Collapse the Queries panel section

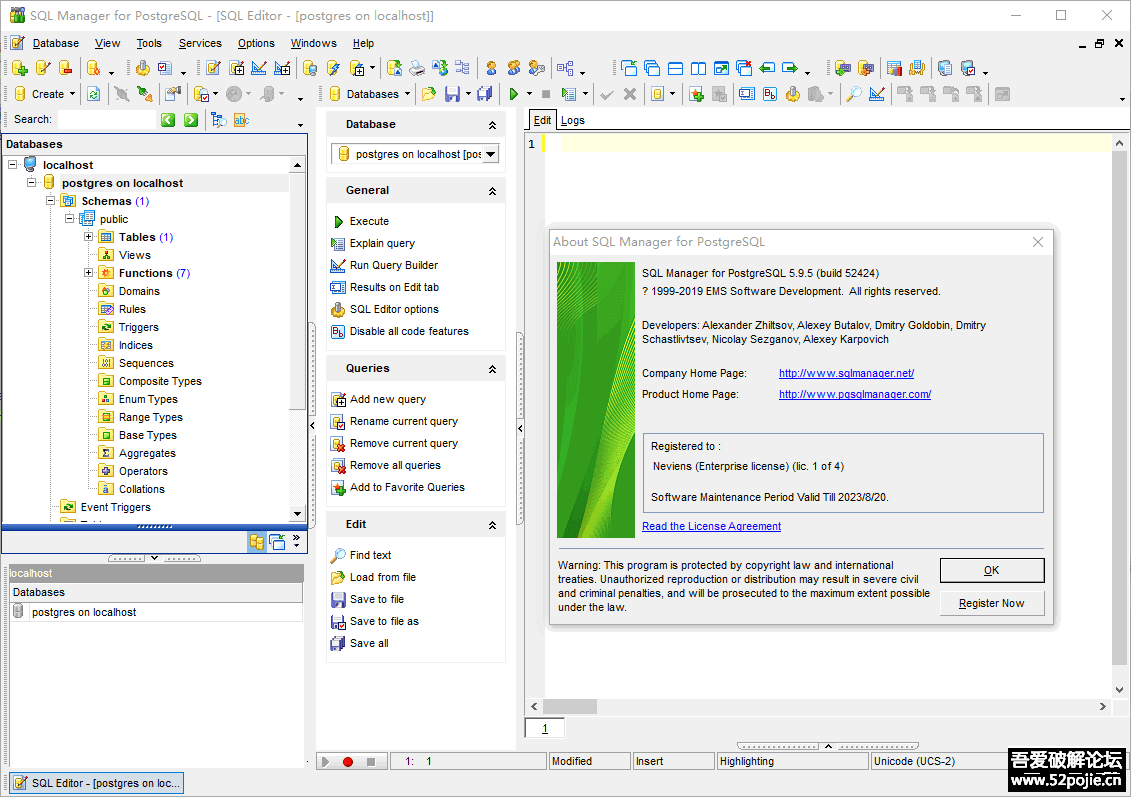492,369
